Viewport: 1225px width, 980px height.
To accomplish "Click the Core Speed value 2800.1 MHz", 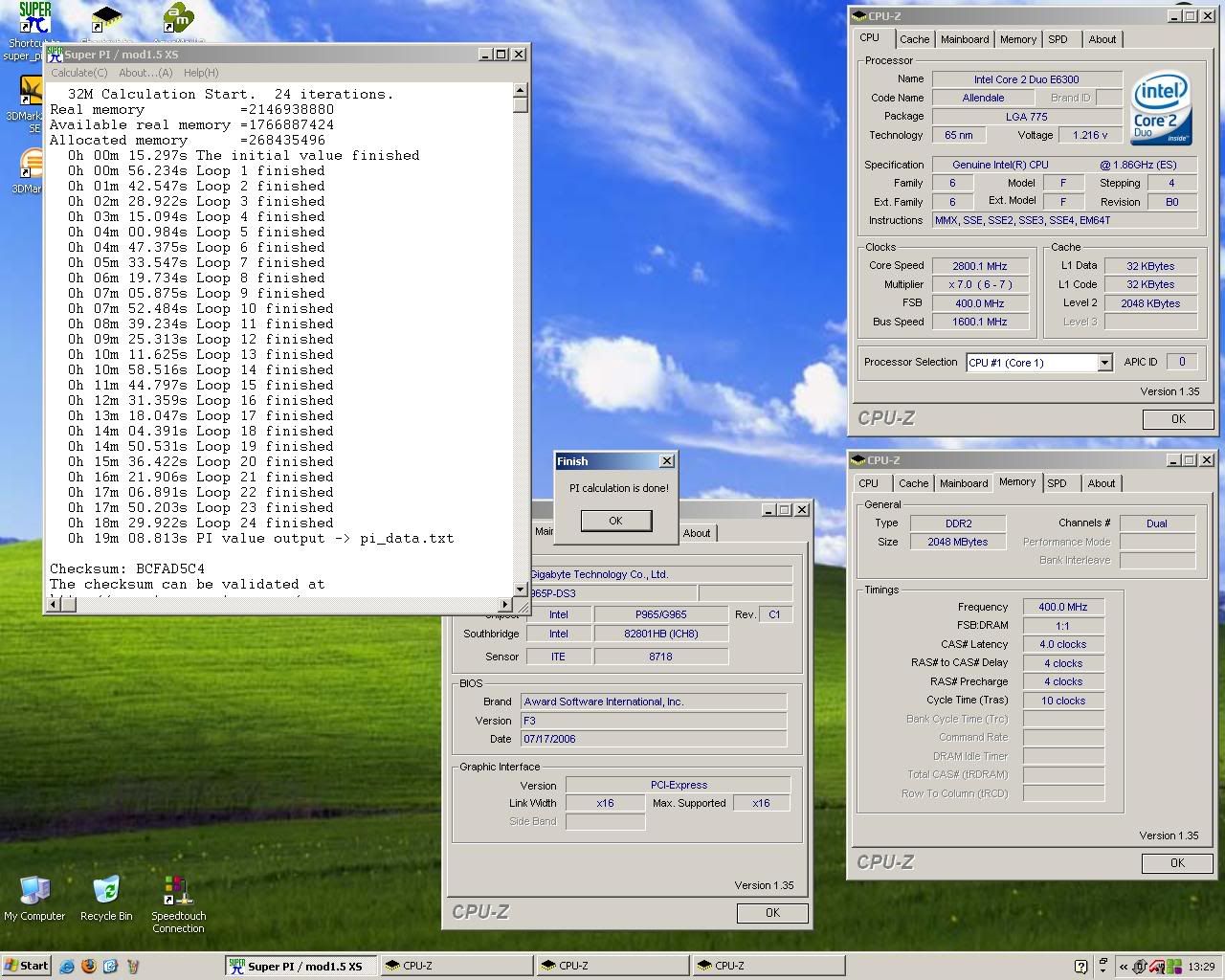I will pyautogui.click(x=980, y=266).
